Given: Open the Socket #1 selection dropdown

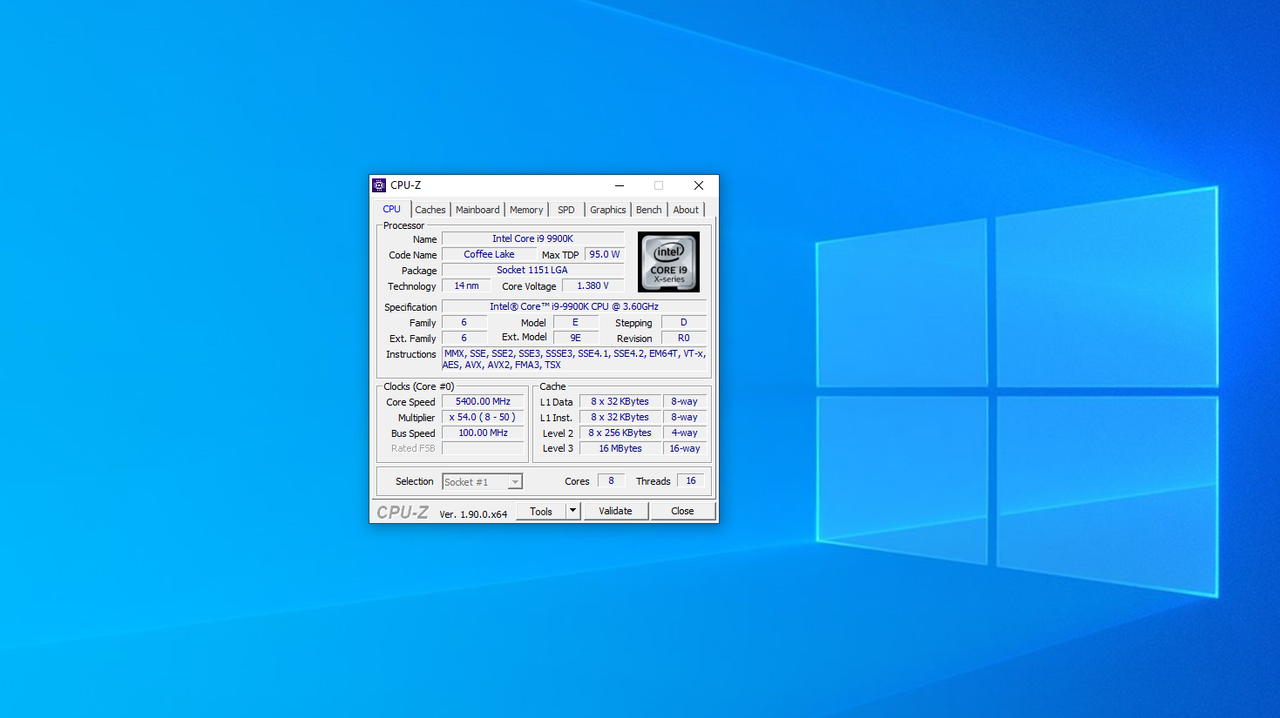Looking at the screenshot, I should tap(483, 482).
